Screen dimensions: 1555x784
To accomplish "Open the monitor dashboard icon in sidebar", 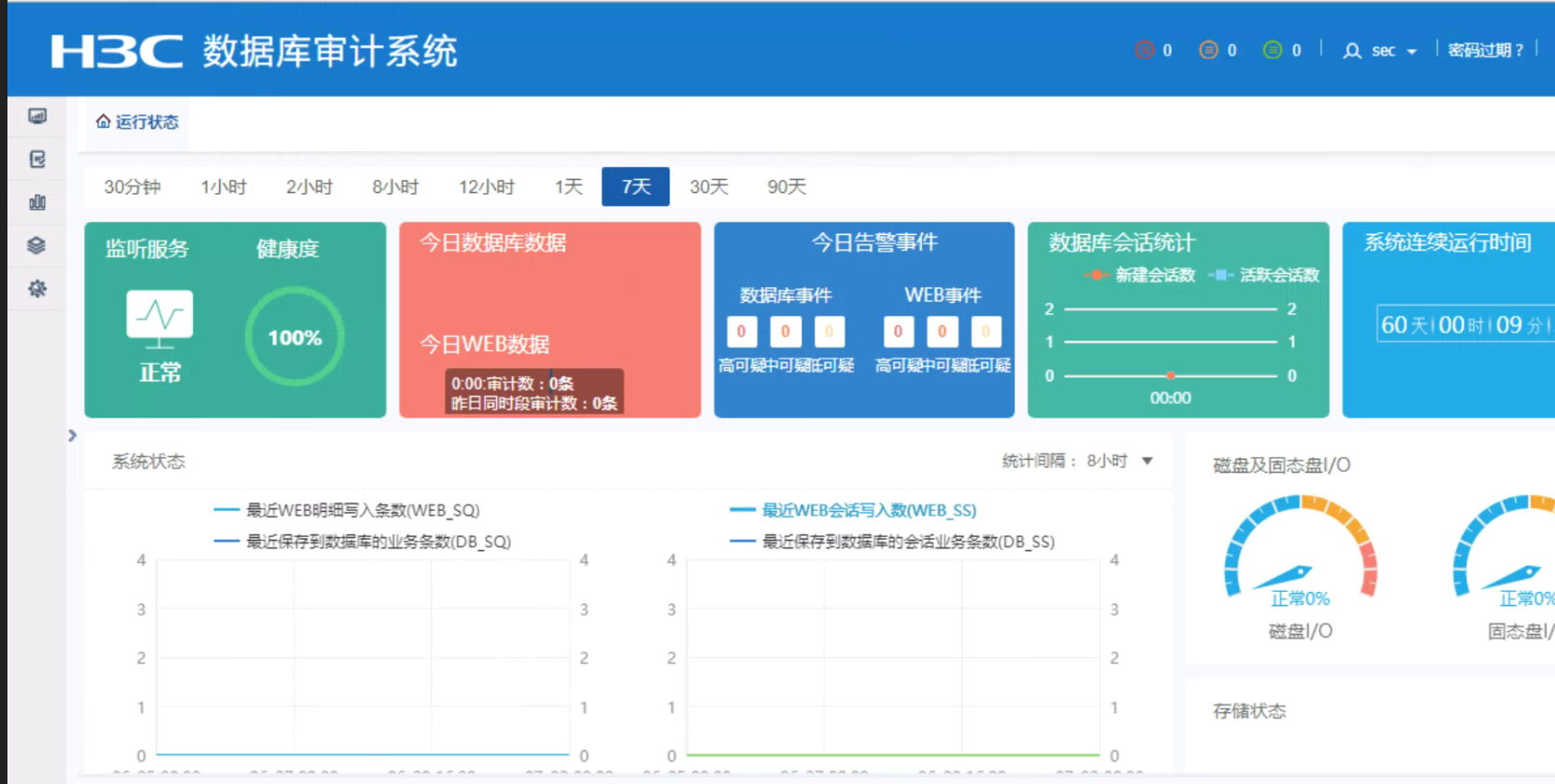I will [37, 117].
